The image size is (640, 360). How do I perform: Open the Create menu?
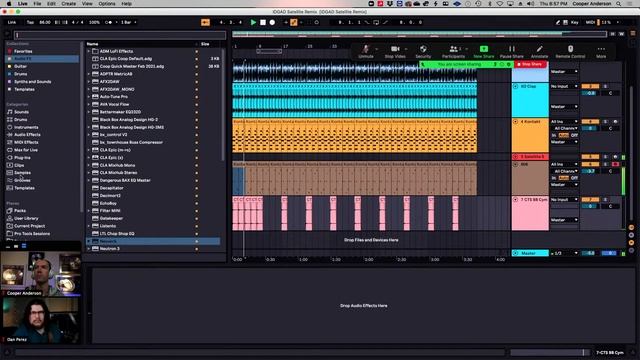69,4
